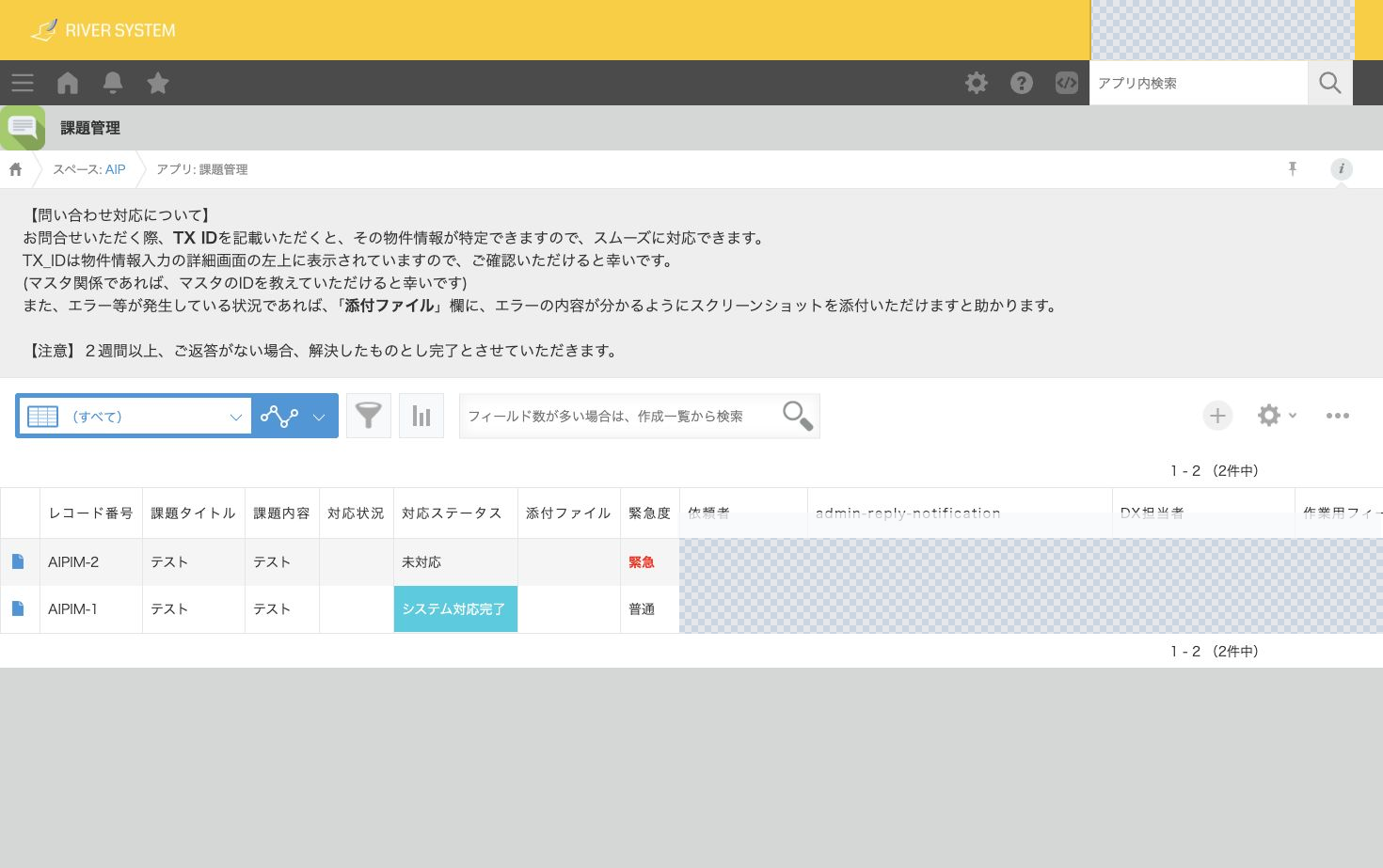
Task: Click the アプリ: 課題管理 breadcrumb
Action: click(202, 169)
